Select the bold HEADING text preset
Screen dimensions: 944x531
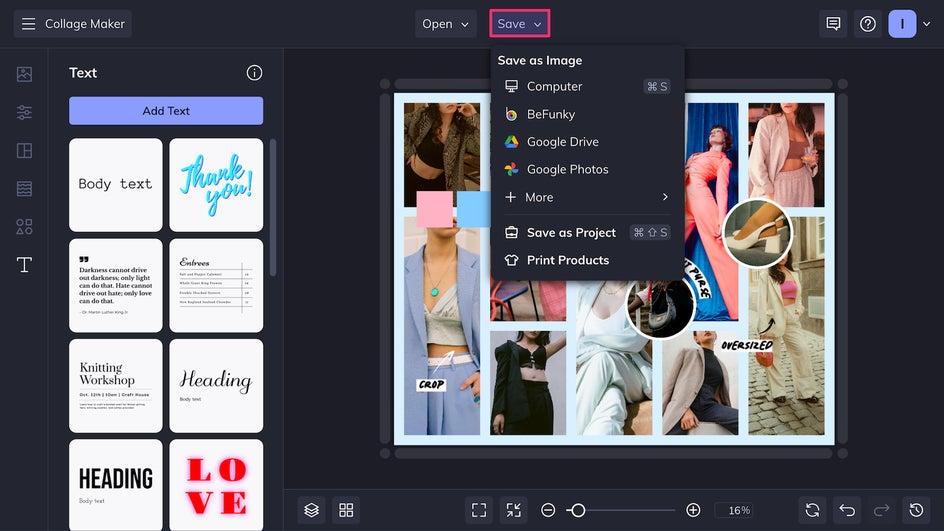tap(116, 485)
